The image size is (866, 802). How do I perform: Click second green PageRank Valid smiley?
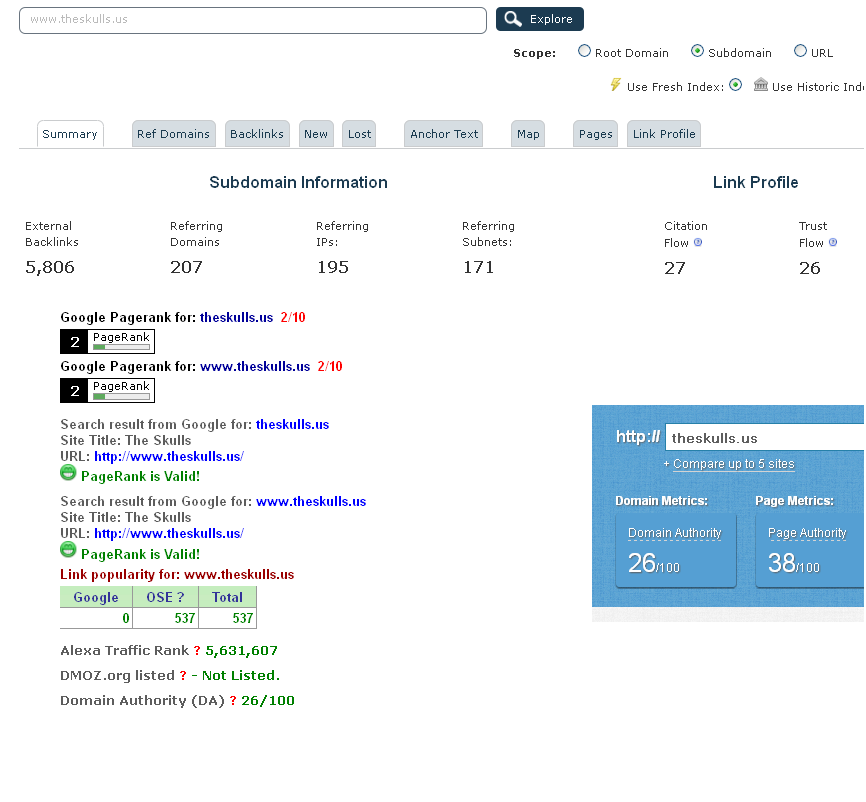point(68,550)
